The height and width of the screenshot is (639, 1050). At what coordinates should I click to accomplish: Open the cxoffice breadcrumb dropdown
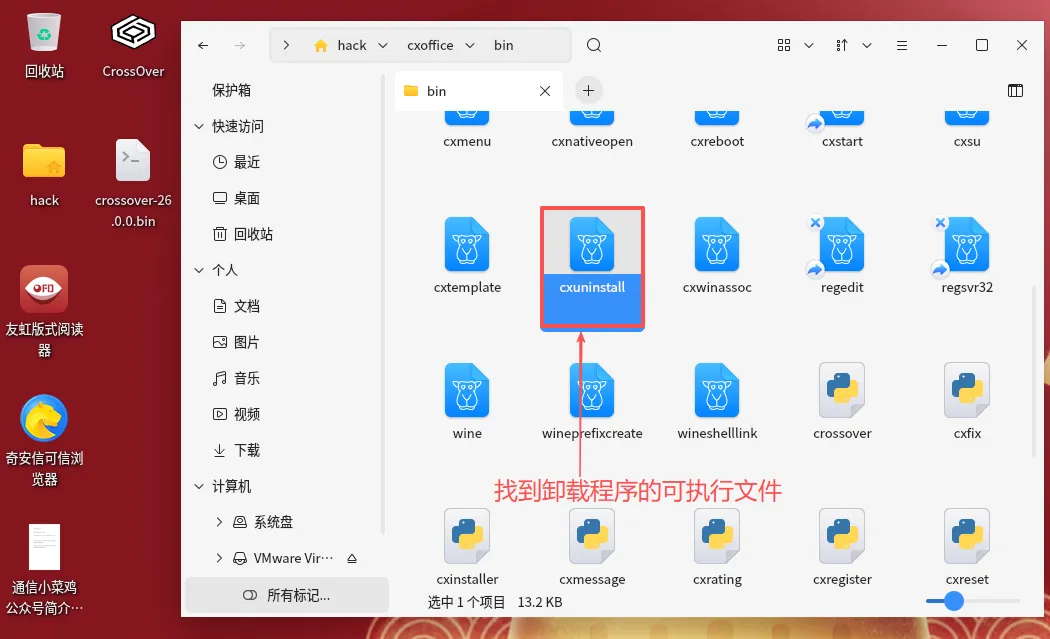(469, 45)
